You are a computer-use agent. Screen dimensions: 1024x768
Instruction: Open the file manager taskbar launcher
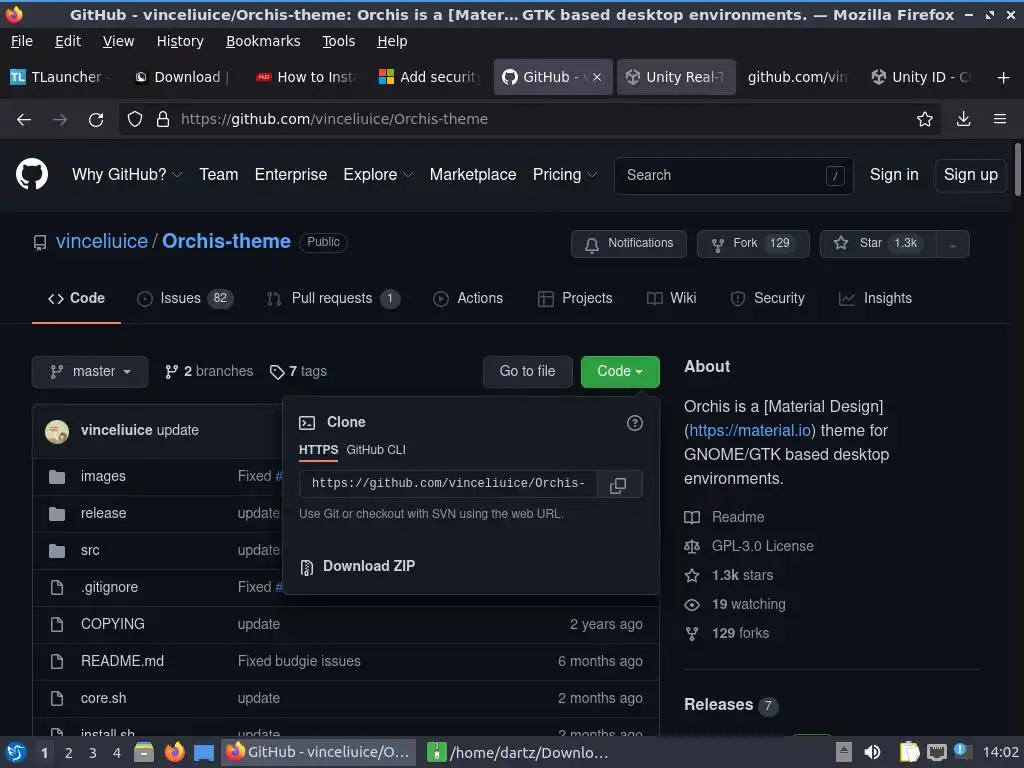click(144, 752)
